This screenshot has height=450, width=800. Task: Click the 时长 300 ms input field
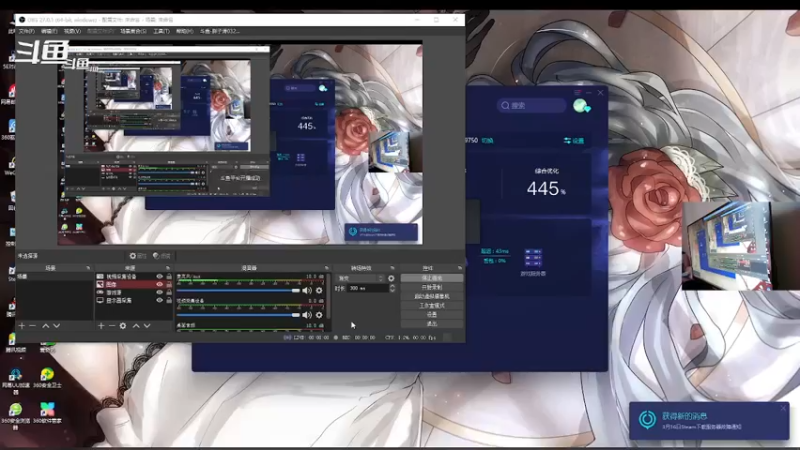[x=367, y=288]
